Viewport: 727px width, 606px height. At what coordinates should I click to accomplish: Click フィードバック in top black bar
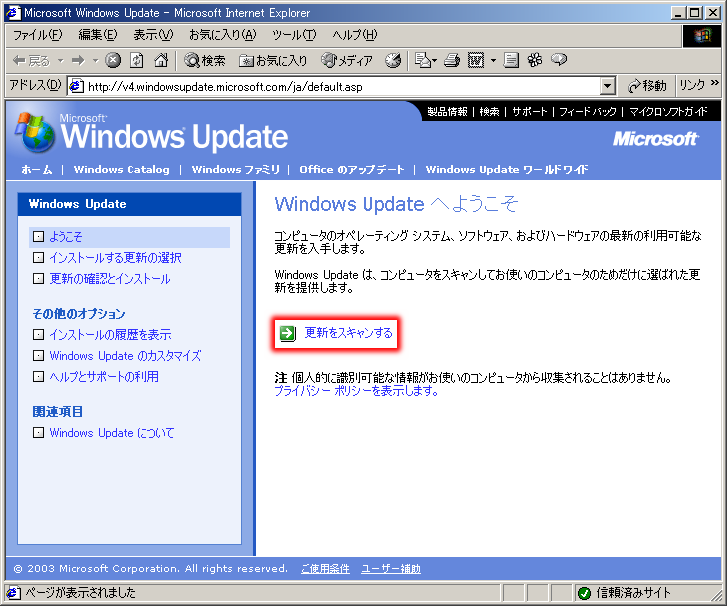(587, 112)
